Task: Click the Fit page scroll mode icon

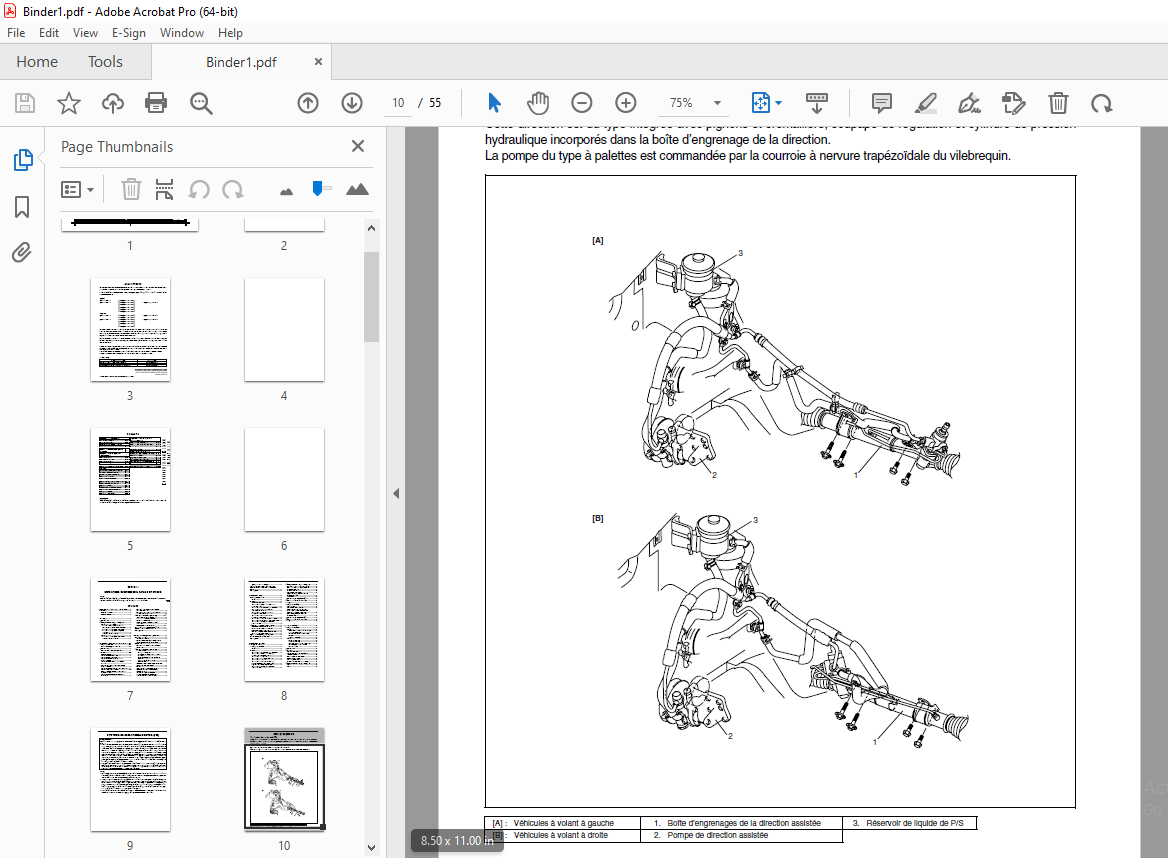Action: (761, 103)
